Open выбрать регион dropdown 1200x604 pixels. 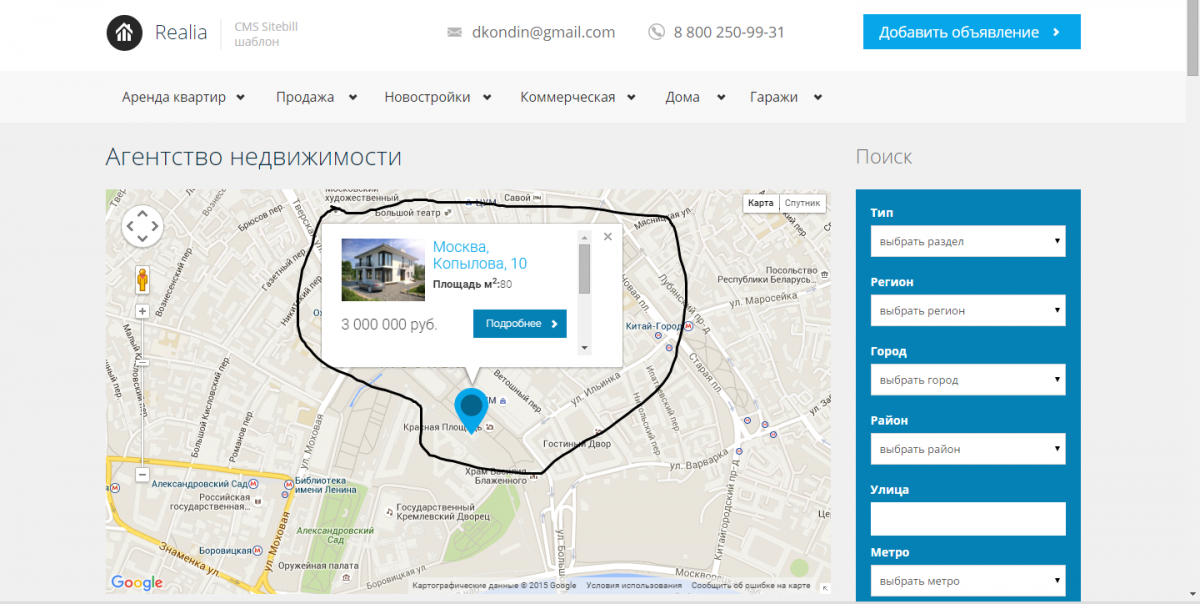968,310
